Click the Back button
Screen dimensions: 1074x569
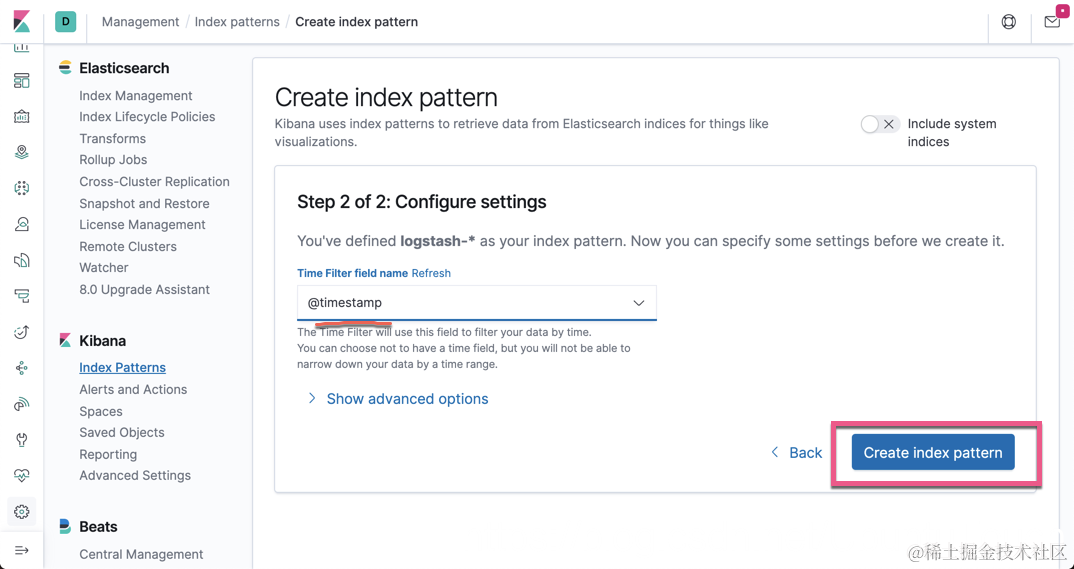[x=796, y=453]
